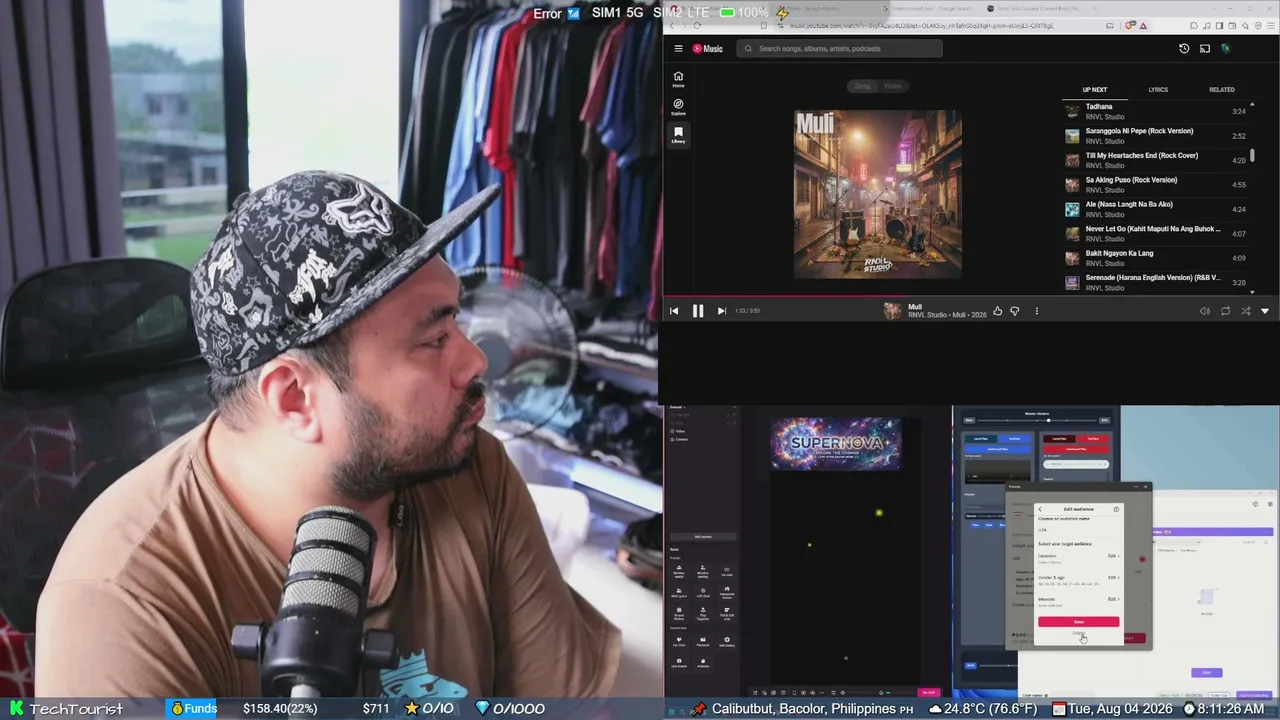This screenshot has width=1280, height=720.
Task: Click the queue scrollbar thumb
Action: [1252, 156]
